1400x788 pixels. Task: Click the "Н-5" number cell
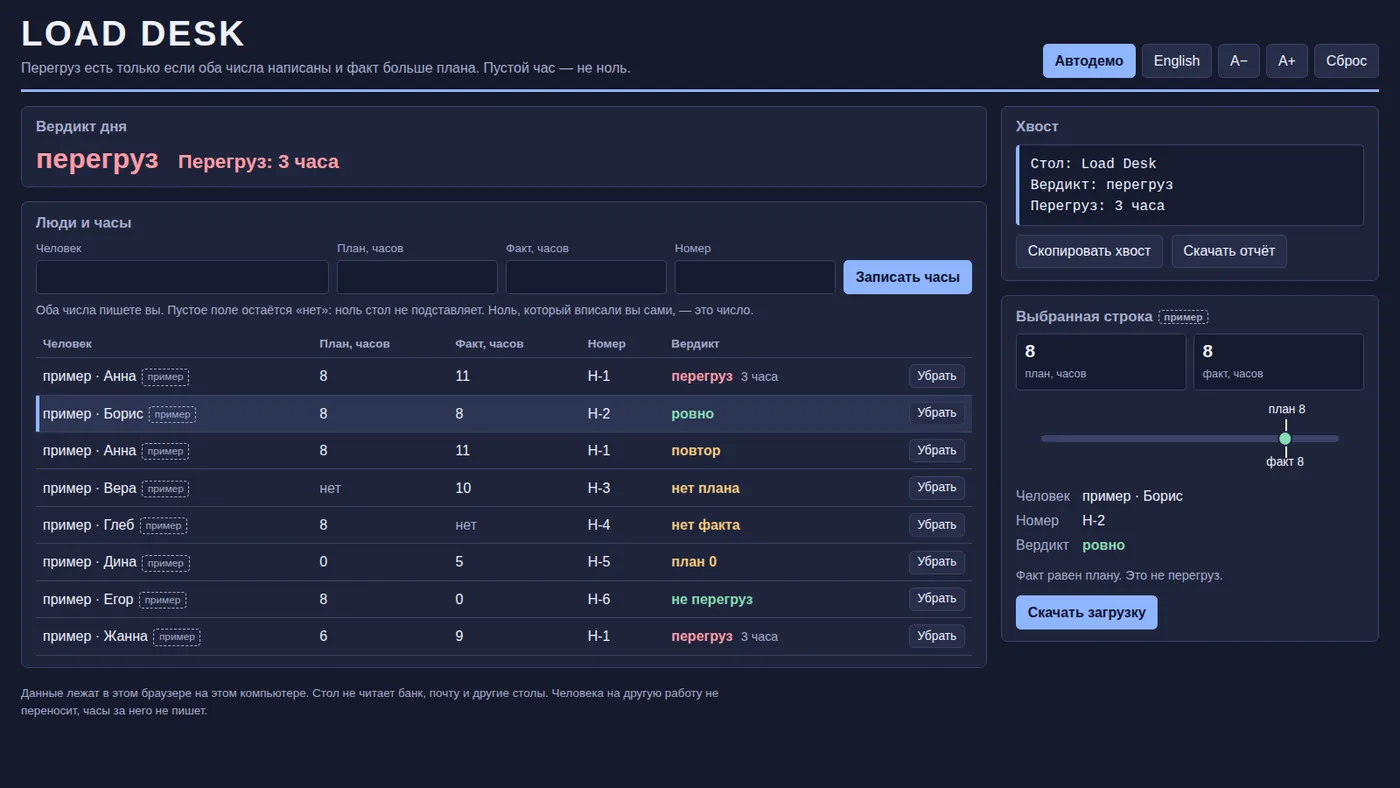point(599,562)
